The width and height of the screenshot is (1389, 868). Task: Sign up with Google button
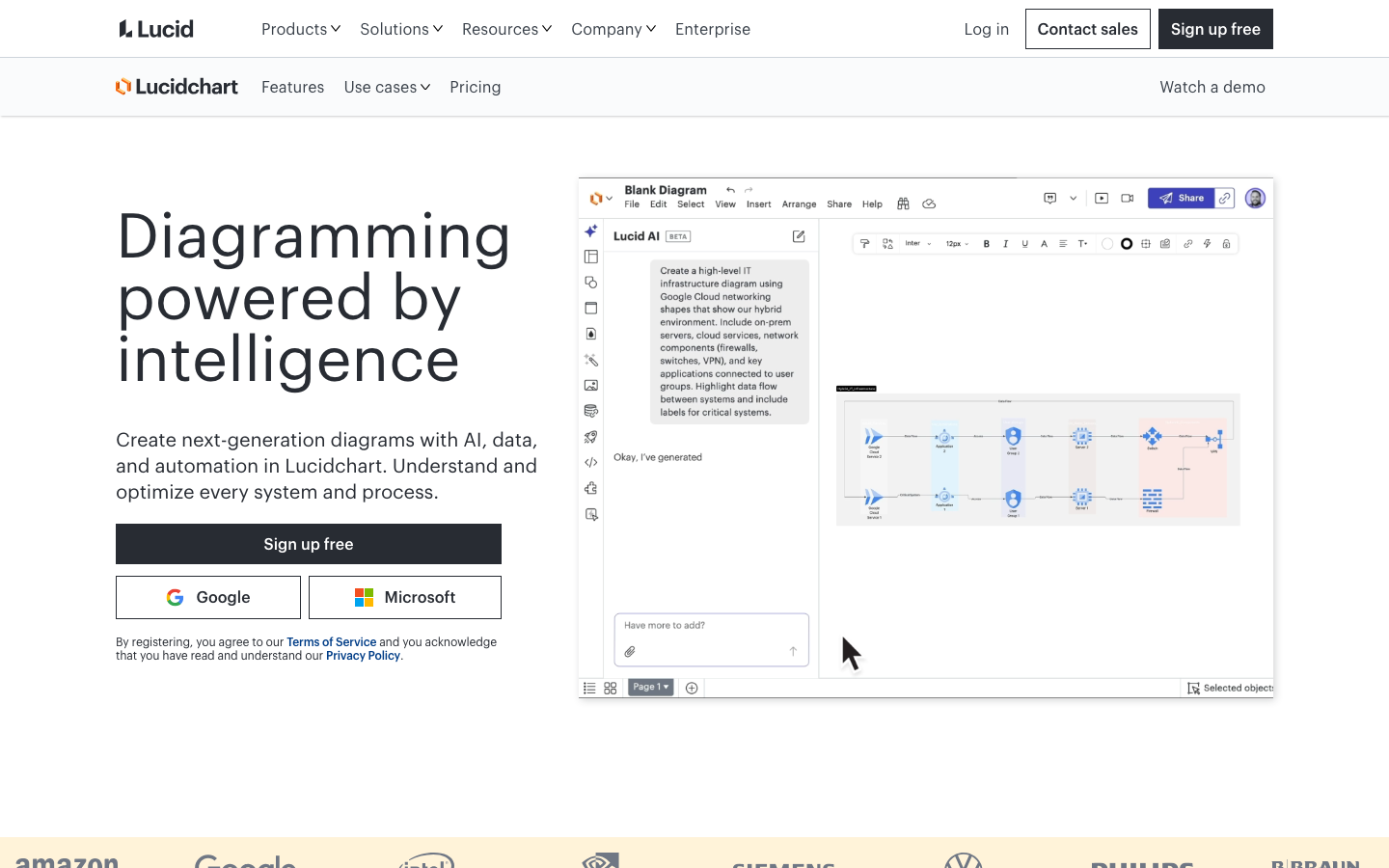[x=208, y=597]
